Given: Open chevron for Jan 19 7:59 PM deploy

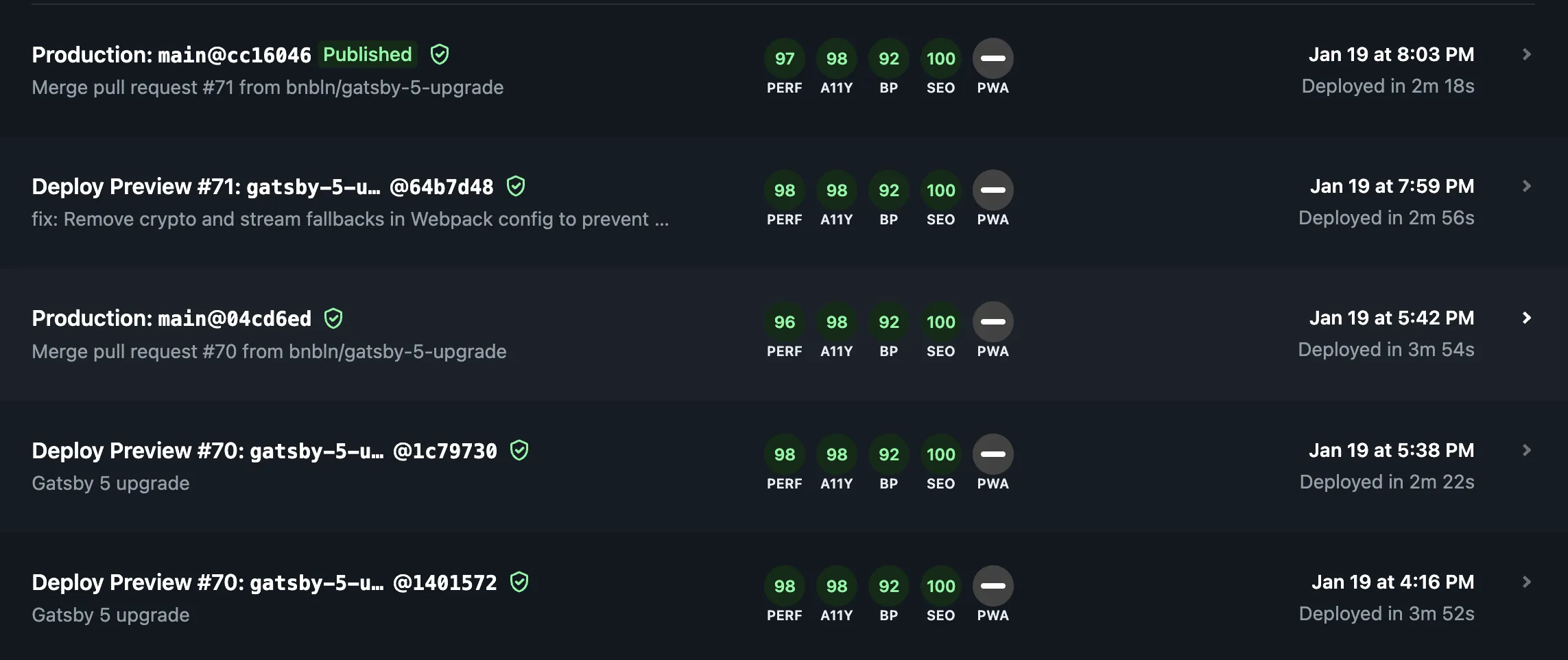Looking at the screenshot, I should [x=1527, y=186].
